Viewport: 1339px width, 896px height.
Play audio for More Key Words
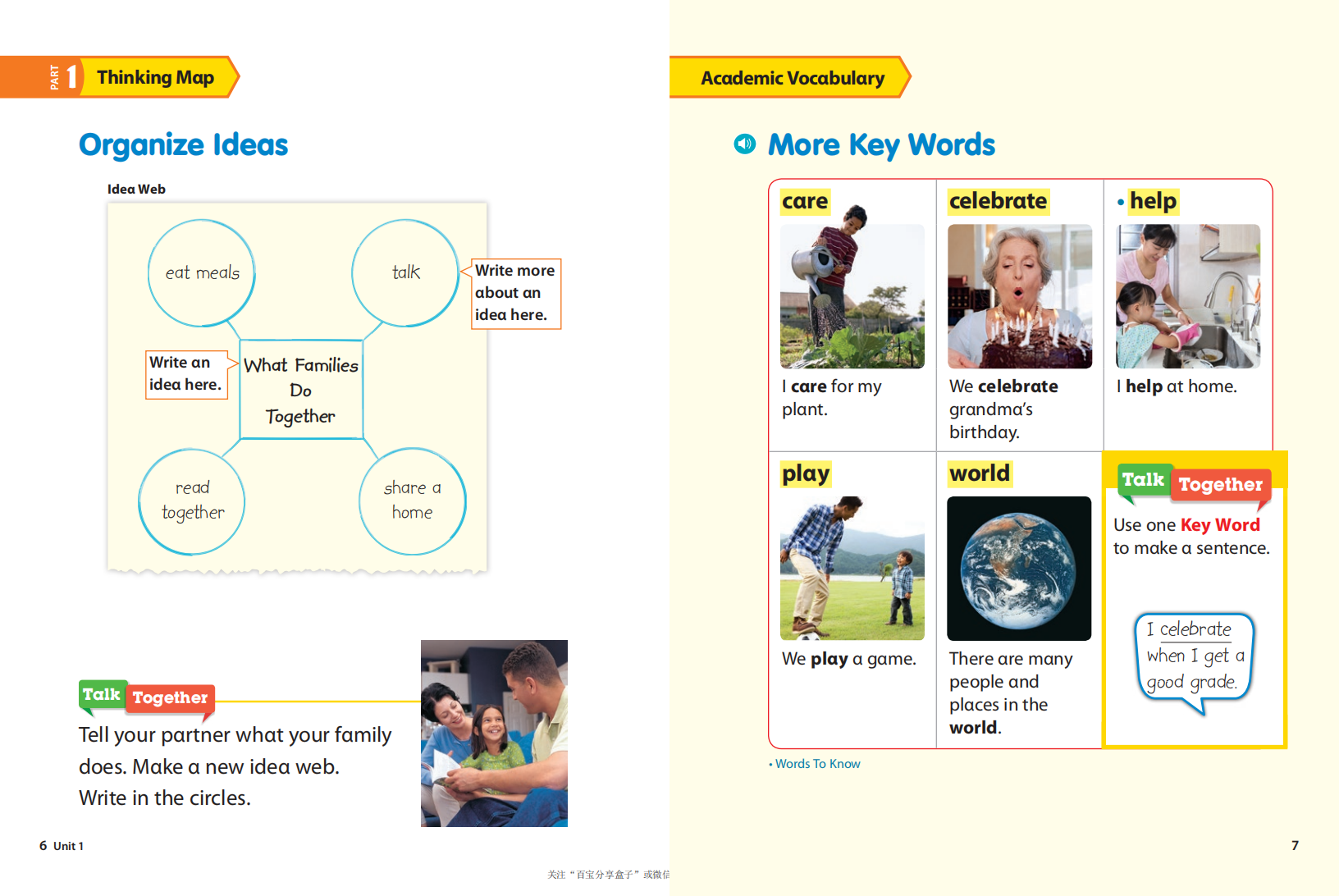(x=744, y=144)
